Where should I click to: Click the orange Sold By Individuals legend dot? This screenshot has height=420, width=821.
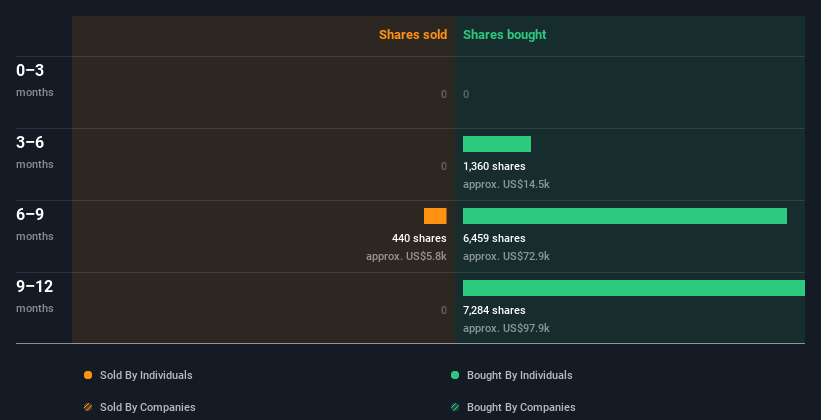[88, 375]
